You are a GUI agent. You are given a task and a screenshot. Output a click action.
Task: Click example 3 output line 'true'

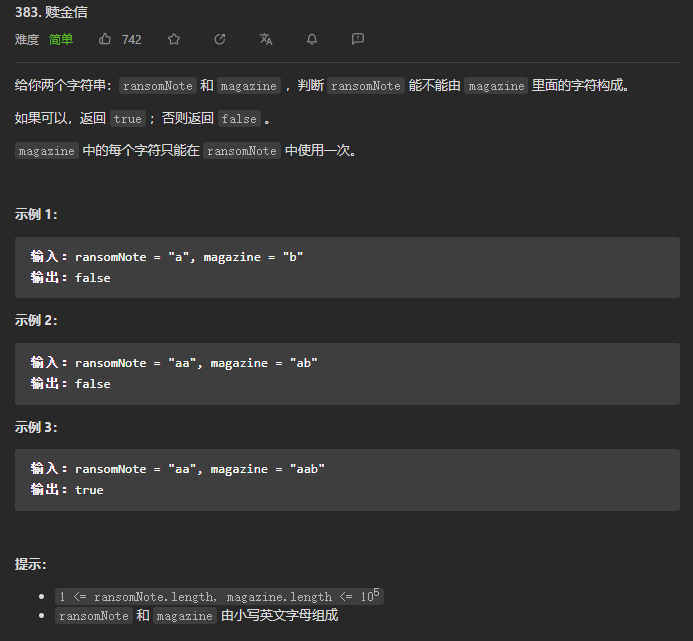[x=67, y=490]
